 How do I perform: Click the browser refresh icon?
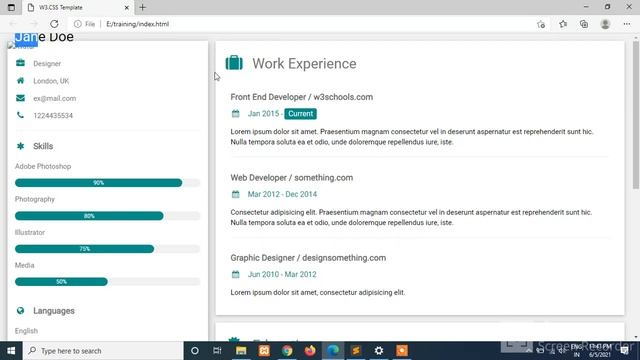(54, 24)
